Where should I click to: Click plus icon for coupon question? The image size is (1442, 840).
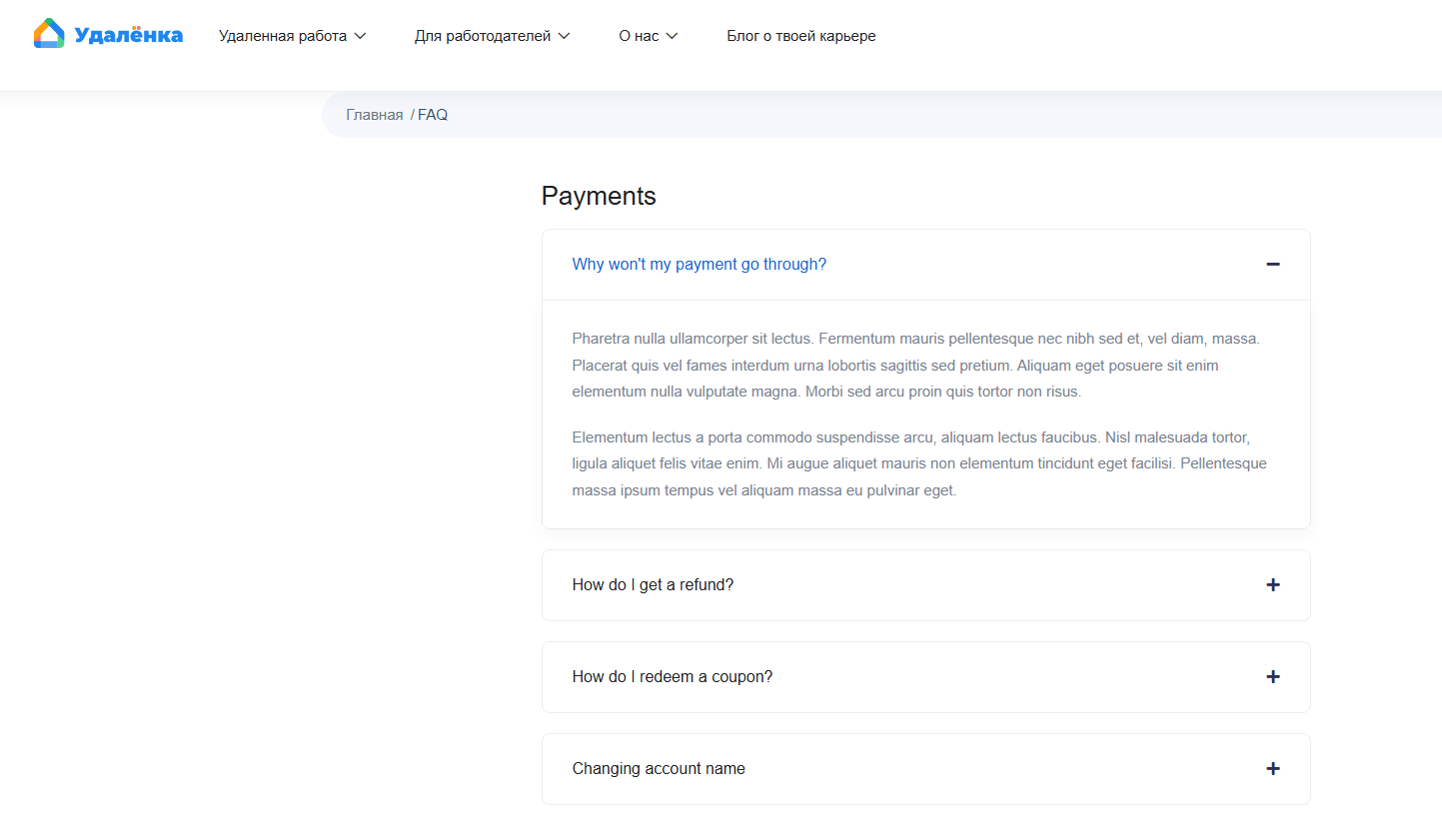pyautogui.click(x=1272, y=677)
